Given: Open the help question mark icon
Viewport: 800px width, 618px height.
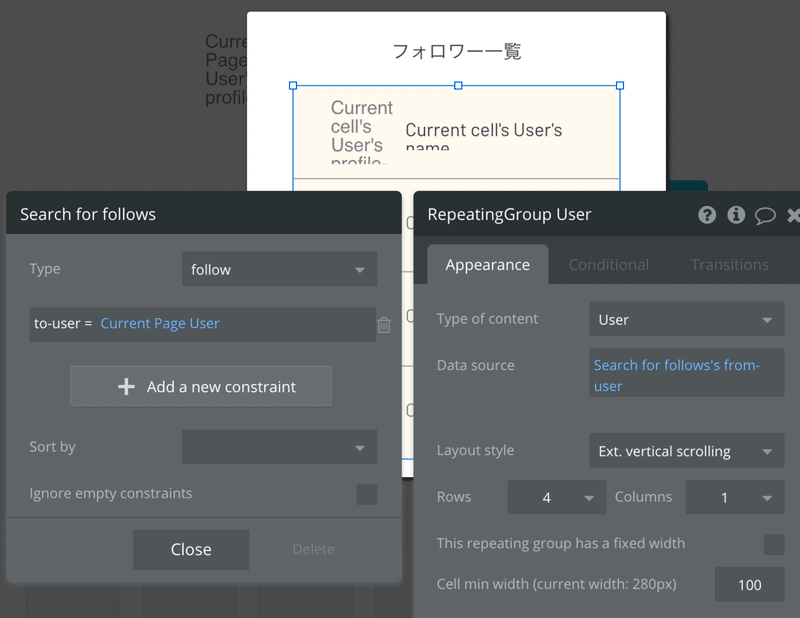Looking at the screenshot, I should [x=707, y=215].
